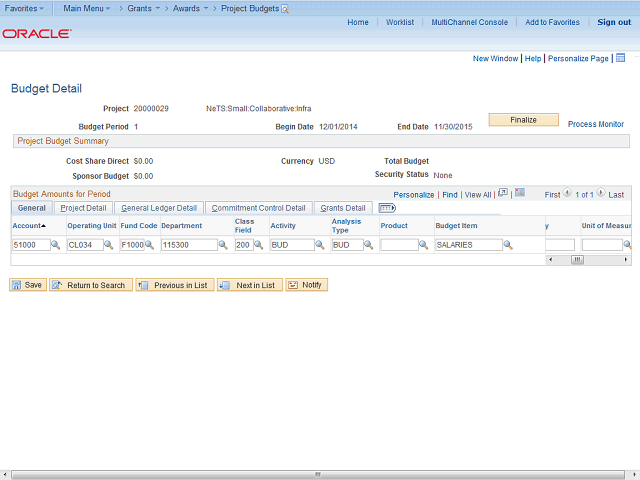The height and width of the screenshot is (480, 640).
Task: Click the Department lookup magnifier
Action: [x=223, y=245]
